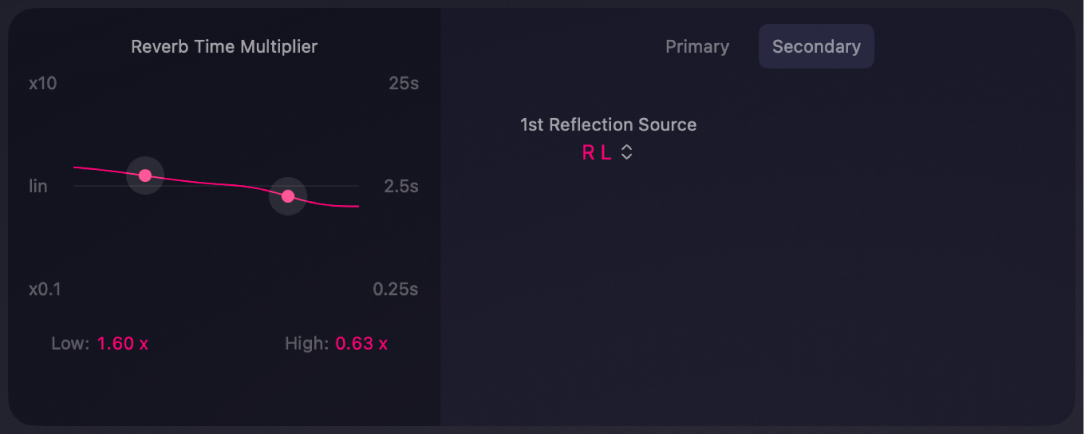Click the Reverb Time Multiplier title
The height and width of the screenshot is (436, 1086).
(x=224, y=47)
